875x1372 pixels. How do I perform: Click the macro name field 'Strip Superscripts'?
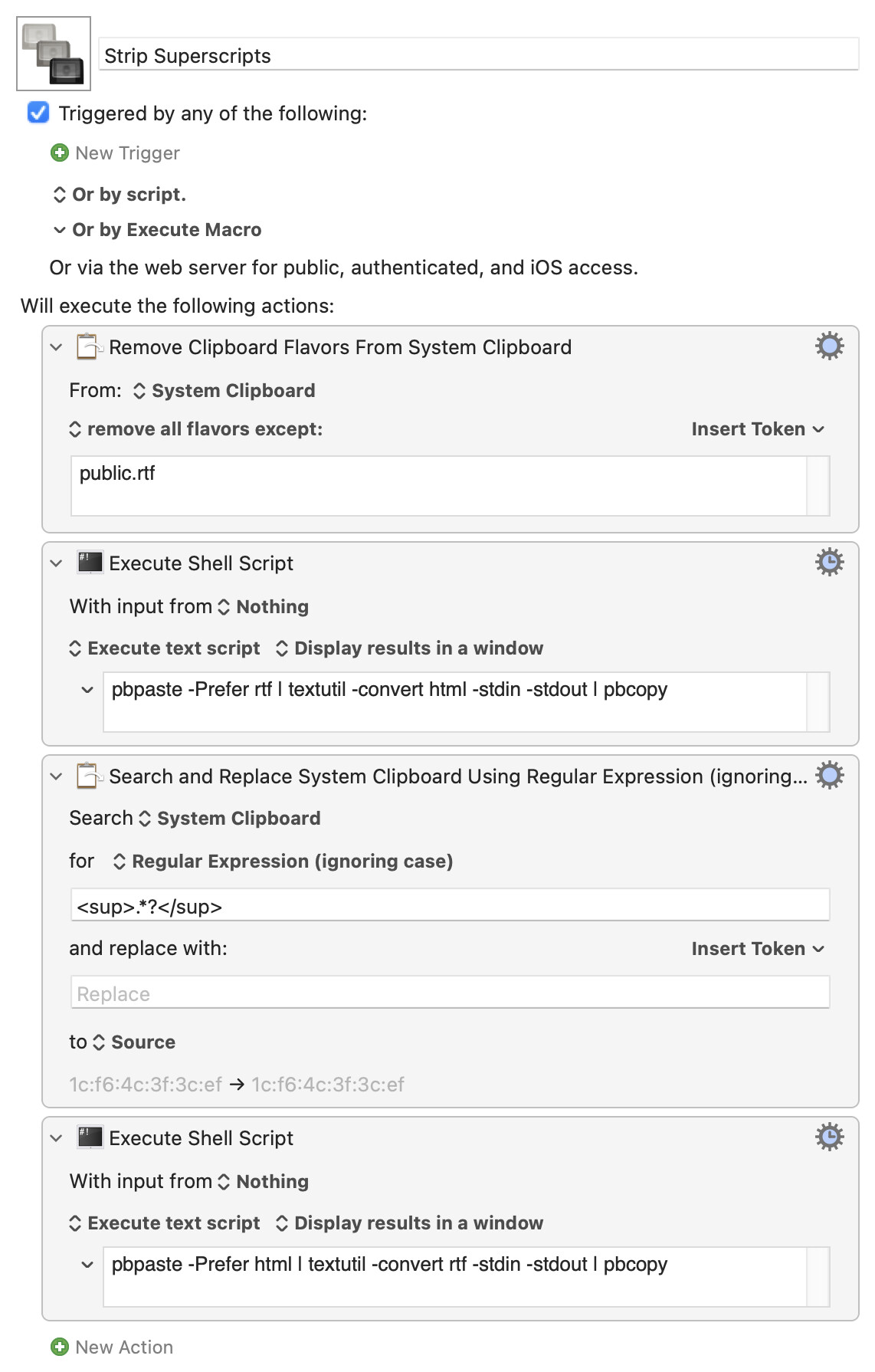coord(478,56)
